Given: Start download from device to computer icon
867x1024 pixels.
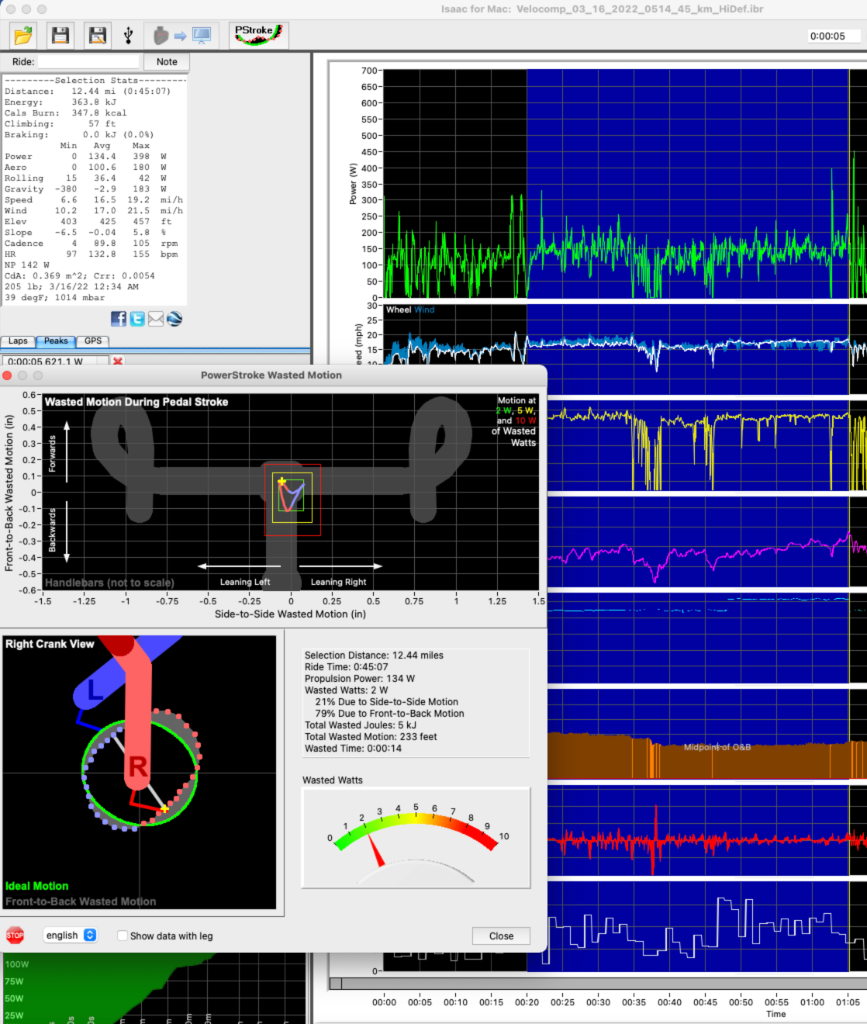Looking at the screenshot, I should pyautogui.click(x=181, y=34).
